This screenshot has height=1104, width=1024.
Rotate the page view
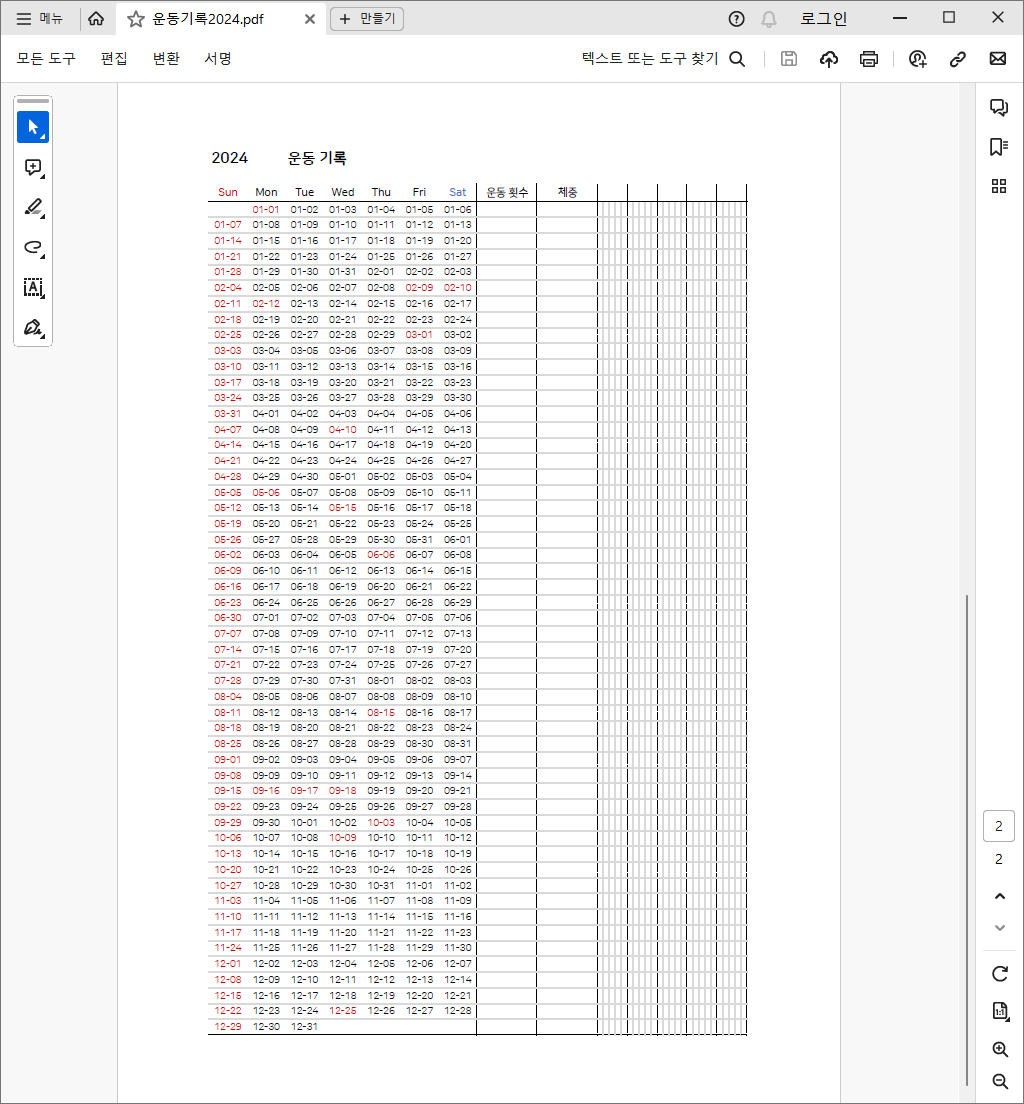pyautogui.click(x=999, y=973)
